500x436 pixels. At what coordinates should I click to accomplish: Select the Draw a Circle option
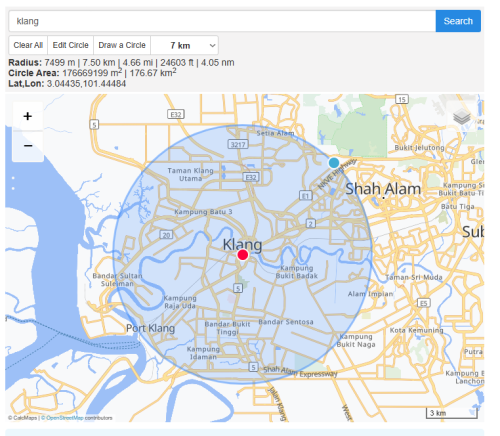122,45
